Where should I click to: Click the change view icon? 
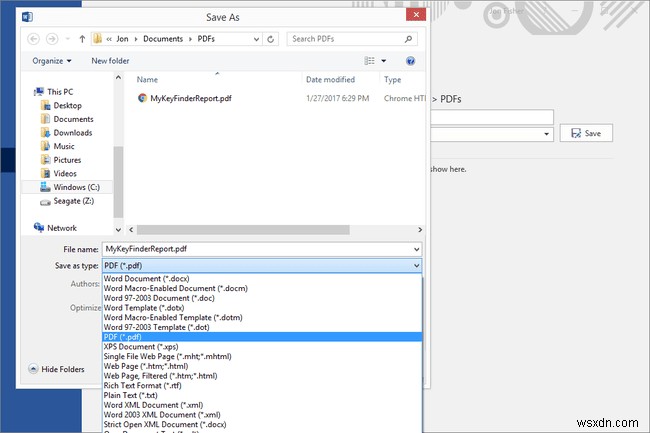(369, 61)
